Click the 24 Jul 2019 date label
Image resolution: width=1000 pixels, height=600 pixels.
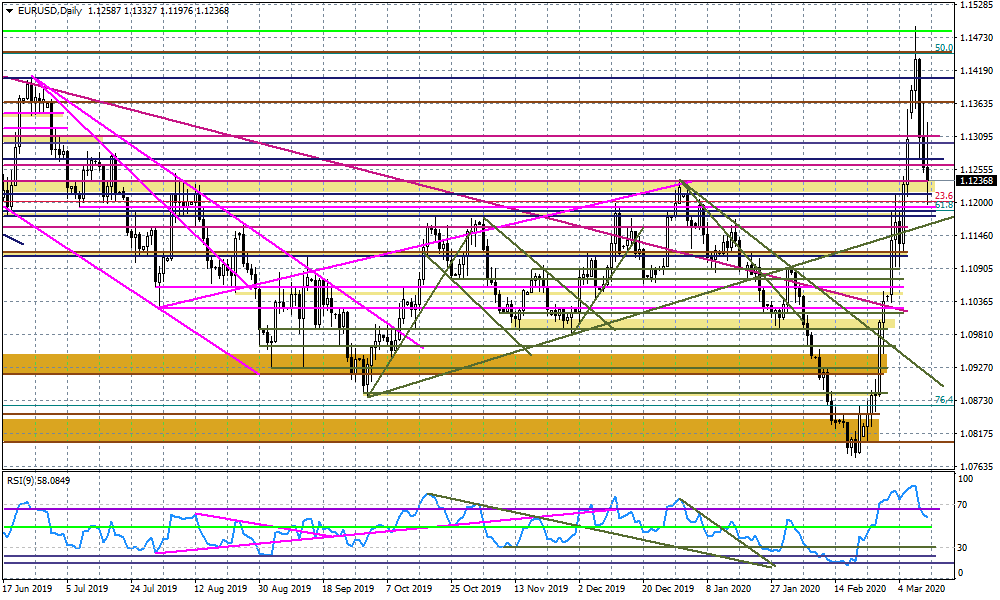[x=155, y=589]
